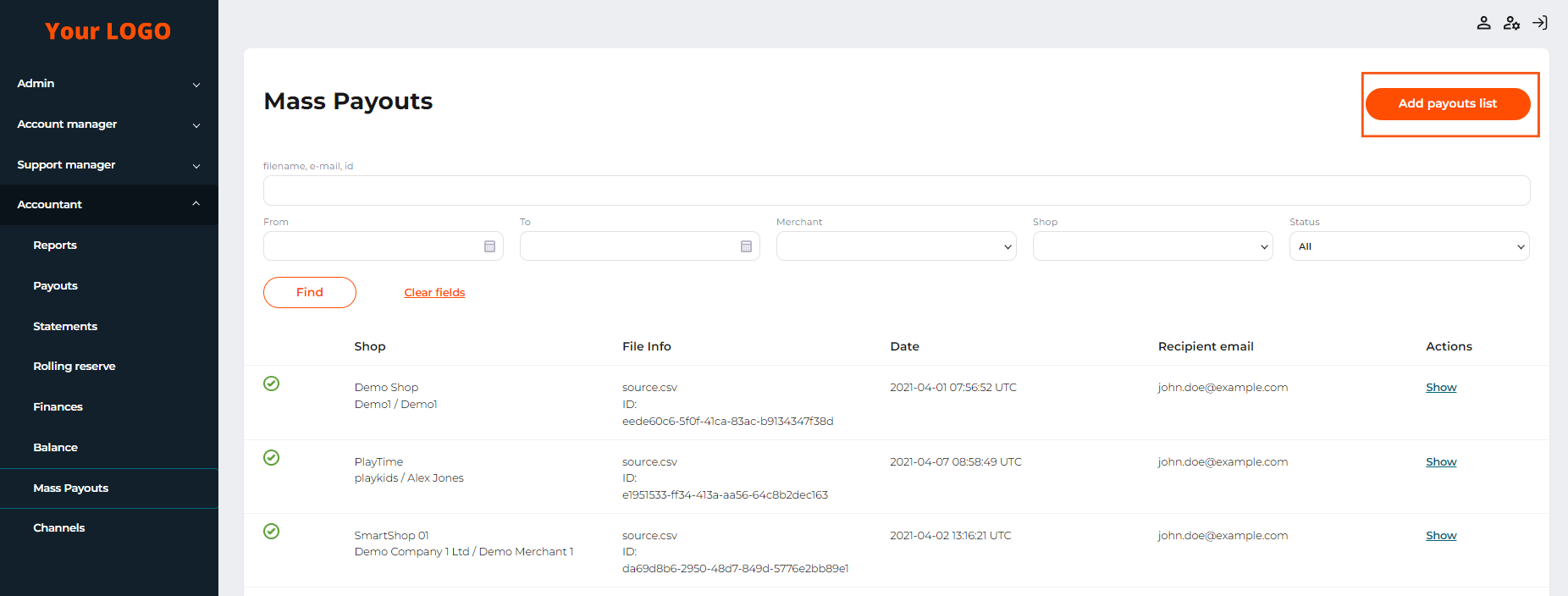Viewport: 1568px width, 596px height.
Task: Open the To date calendar picker
Action: click(x=746, y=246)
